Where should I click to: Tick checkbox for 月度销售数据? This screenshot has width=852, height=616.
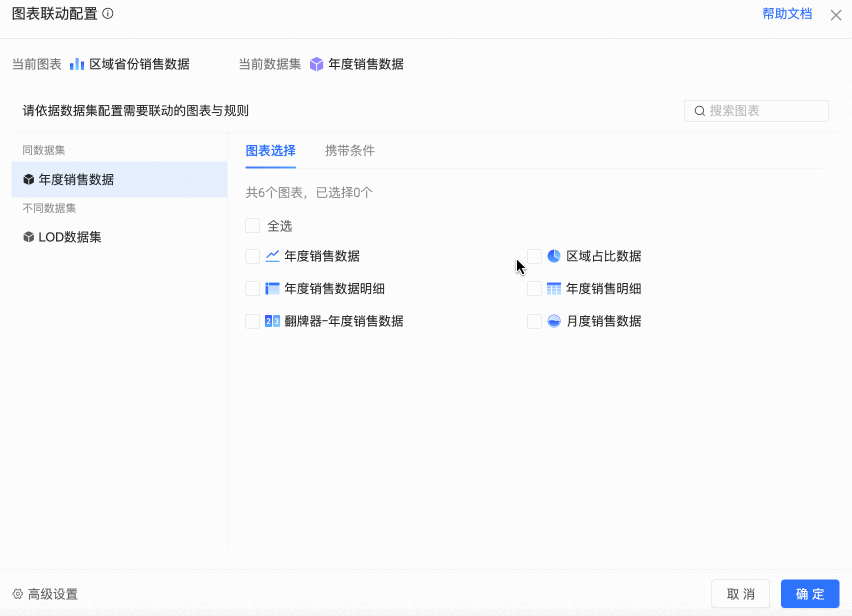(534, 321)
